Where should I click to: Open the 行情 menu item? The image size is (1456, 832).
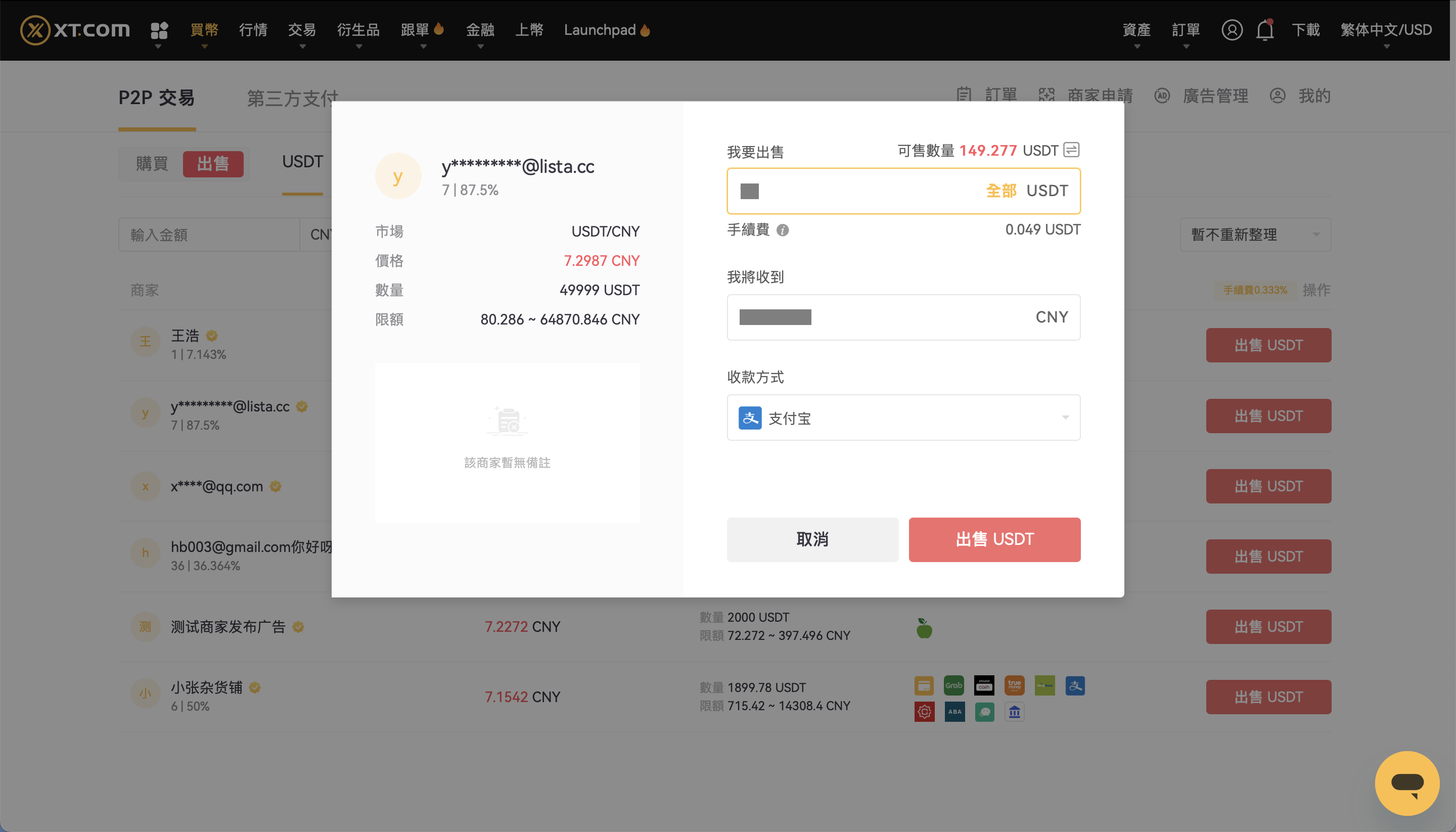pyautogui.click(x=253, y=30)
